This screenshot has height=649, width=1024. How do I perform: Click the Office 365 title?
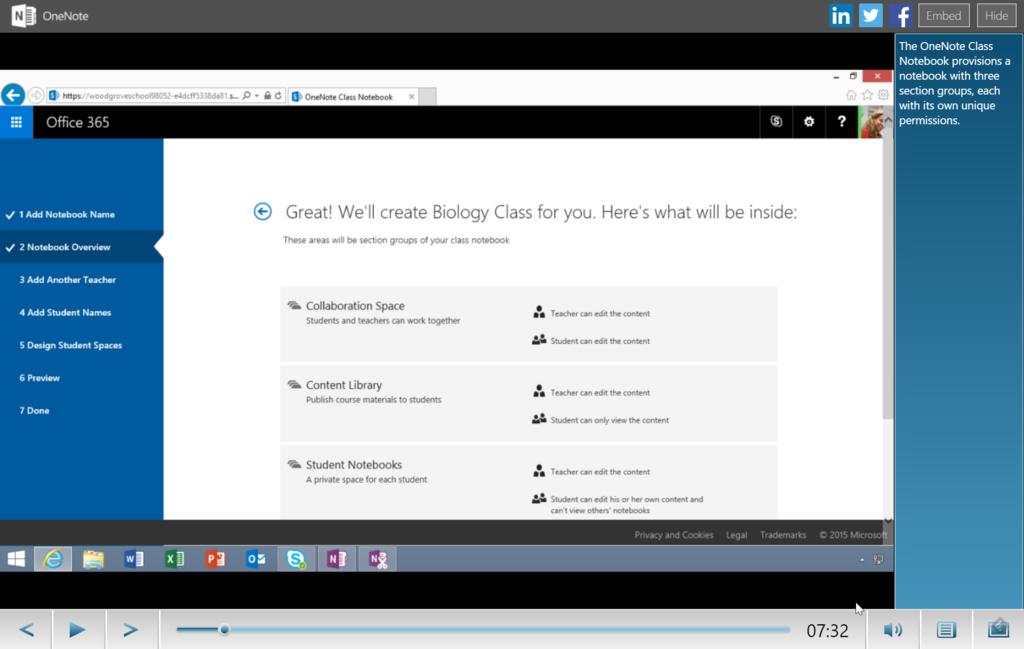(x=78, y=122)
